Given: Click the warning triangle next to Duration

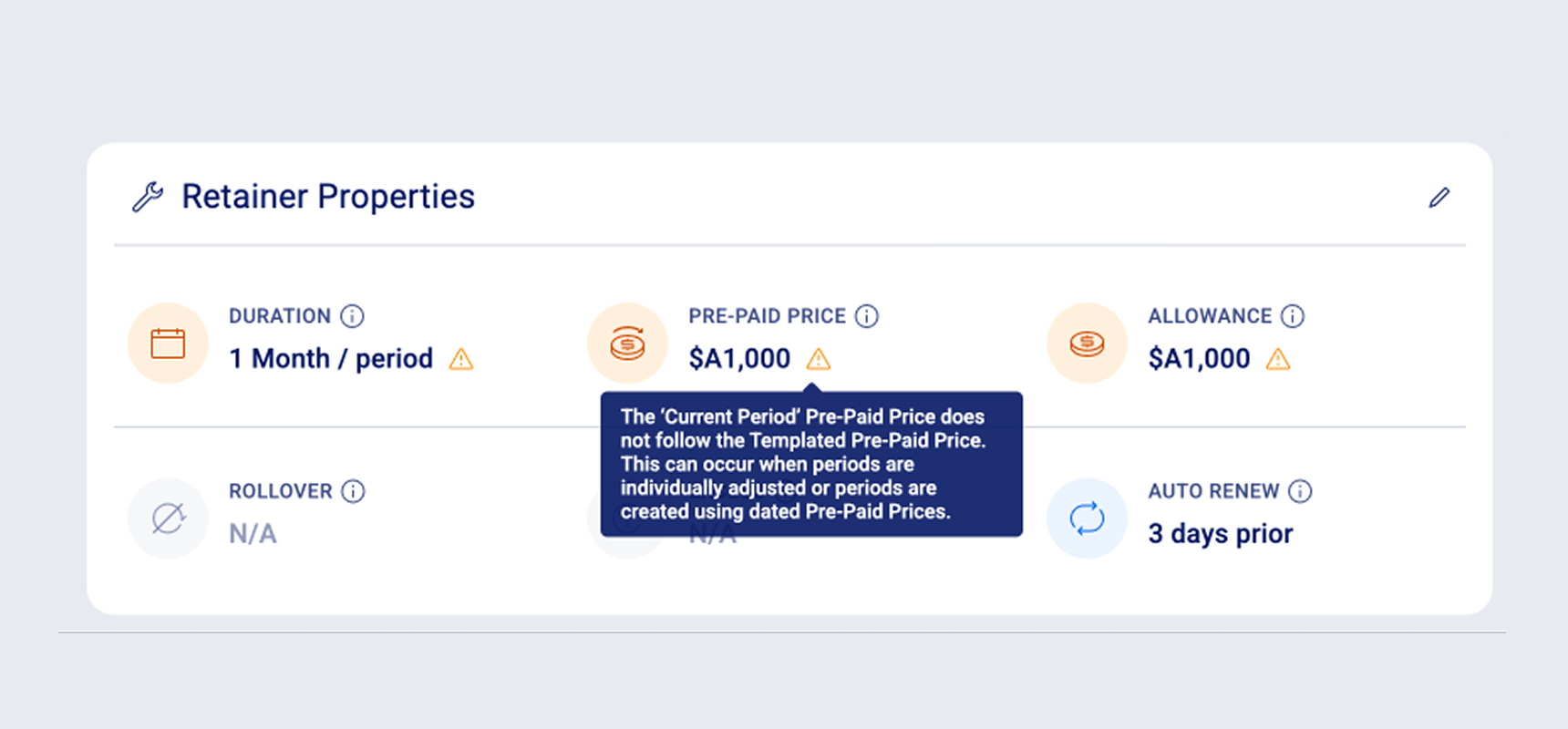Looking at the screenshot, I should [x=461, y=359].
